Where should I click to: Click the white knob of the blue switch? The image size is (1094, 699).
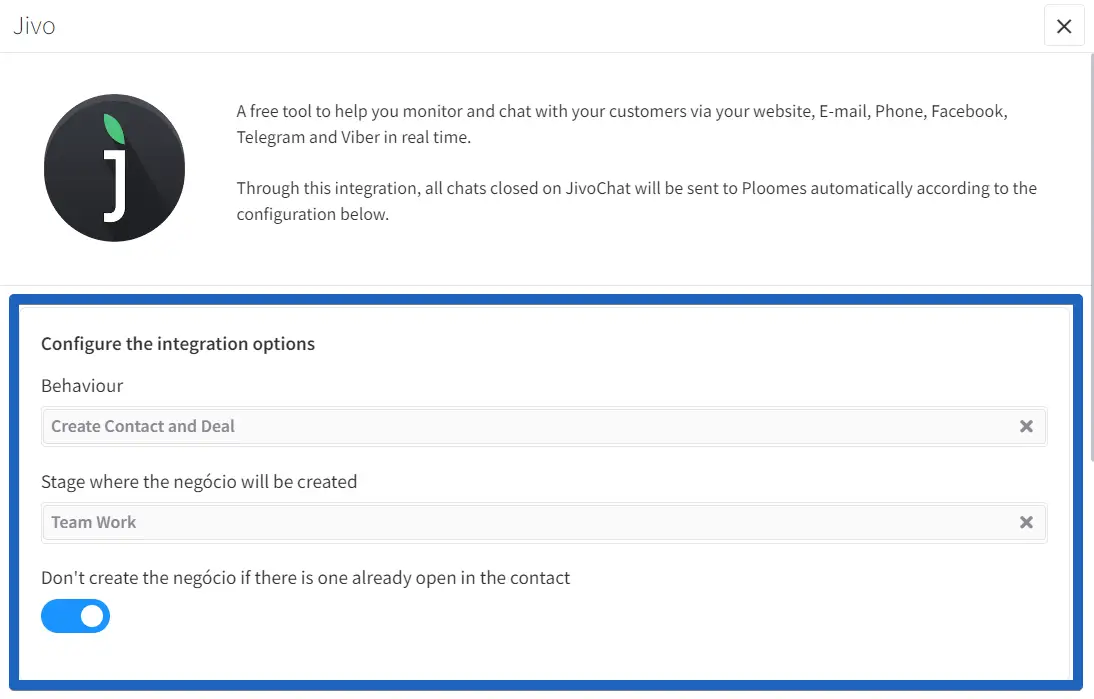pyautogui.click(x=92, y=616)
